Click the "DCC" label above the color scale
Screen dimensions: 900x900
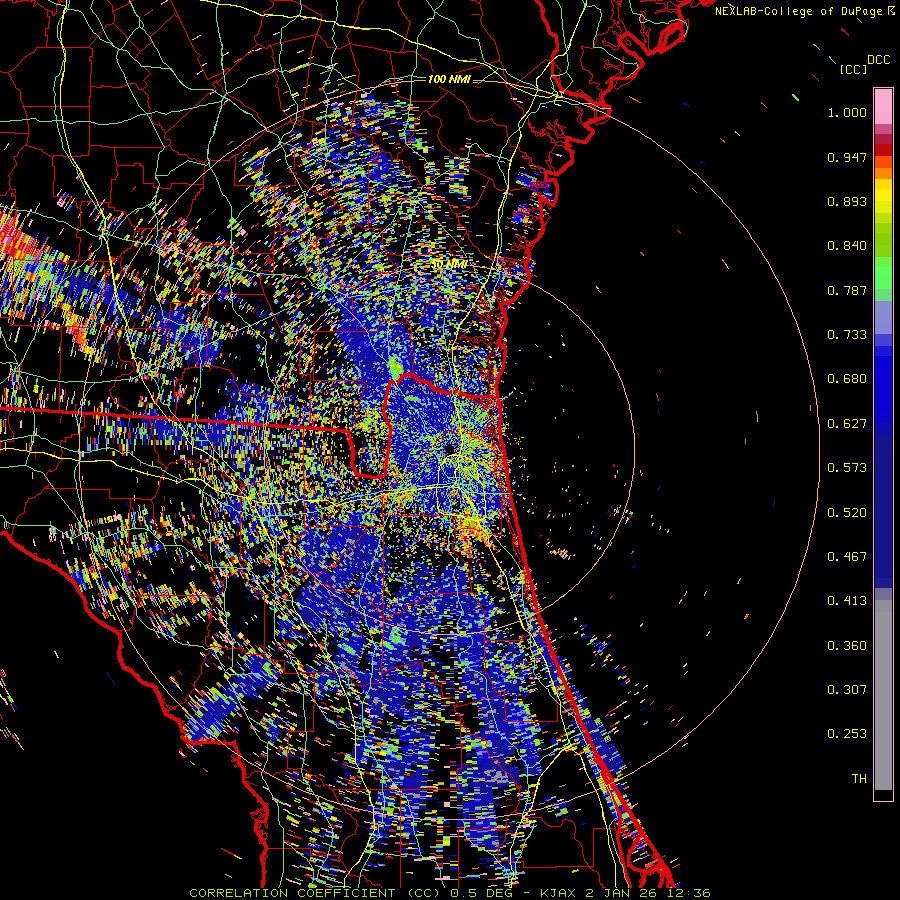click(x=878, y=60)
